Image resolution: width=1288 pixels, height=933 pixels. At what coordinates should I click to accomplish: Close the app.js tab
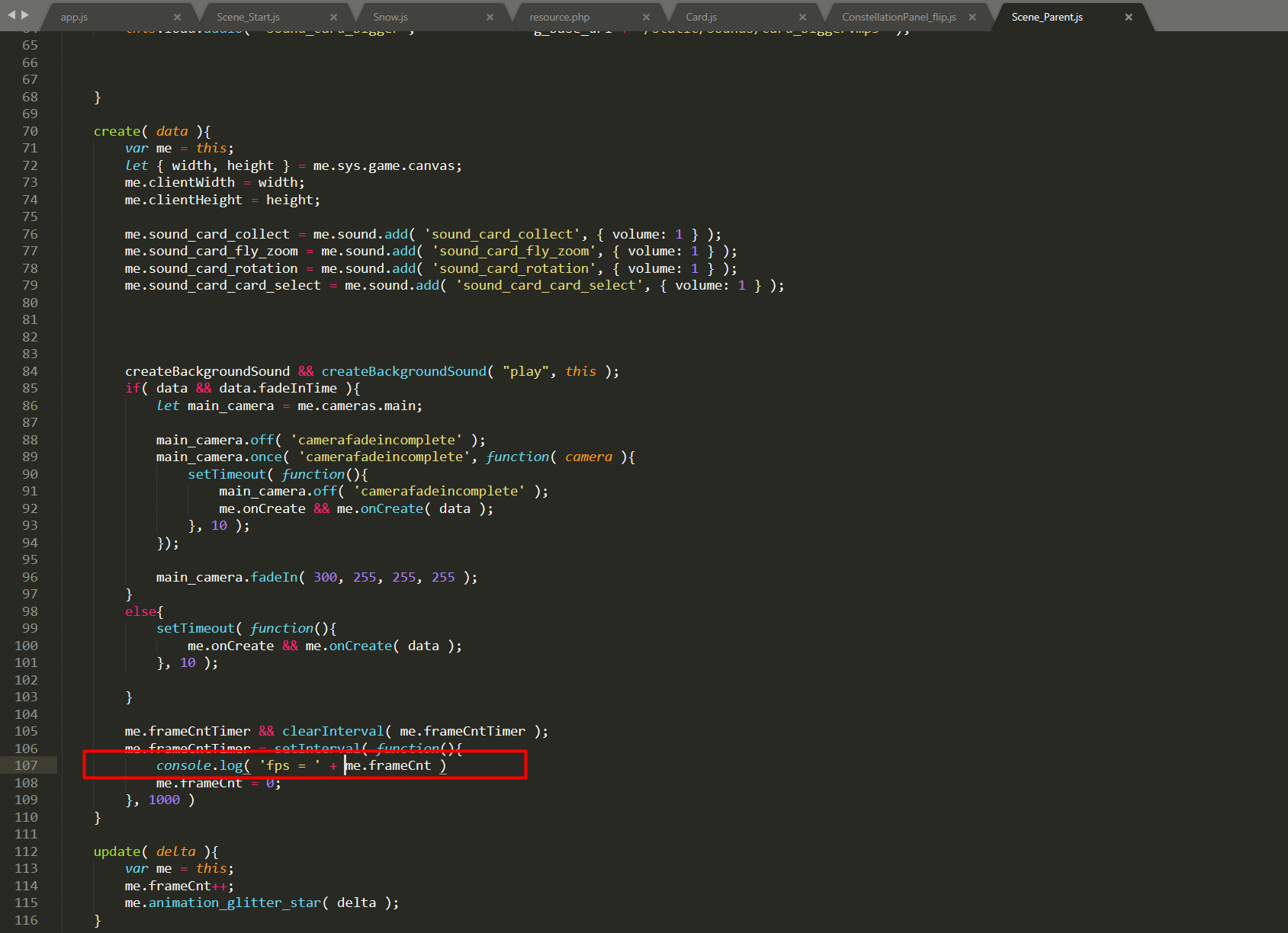178,17
